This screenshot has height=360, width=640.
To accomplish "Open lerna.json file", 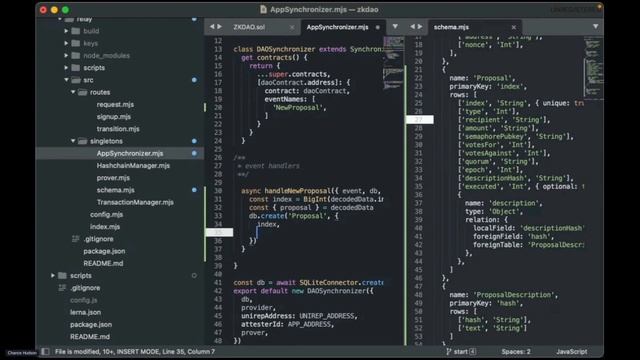I will tap(85, 312).
